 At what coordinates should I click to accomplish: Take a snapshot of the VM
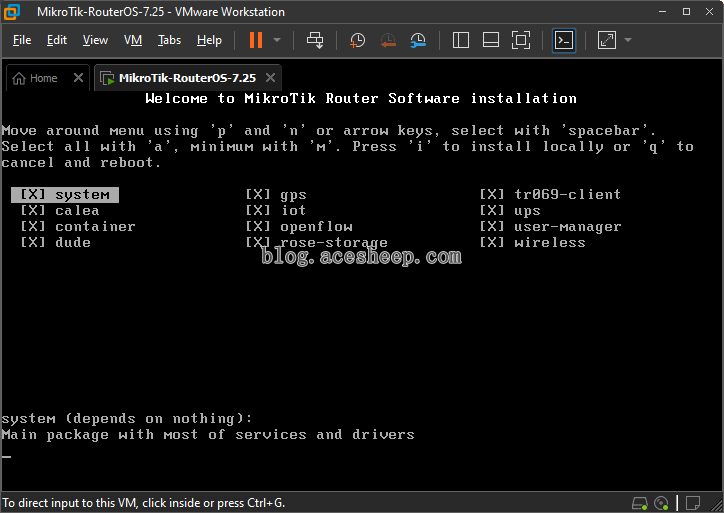pos(357,40)
